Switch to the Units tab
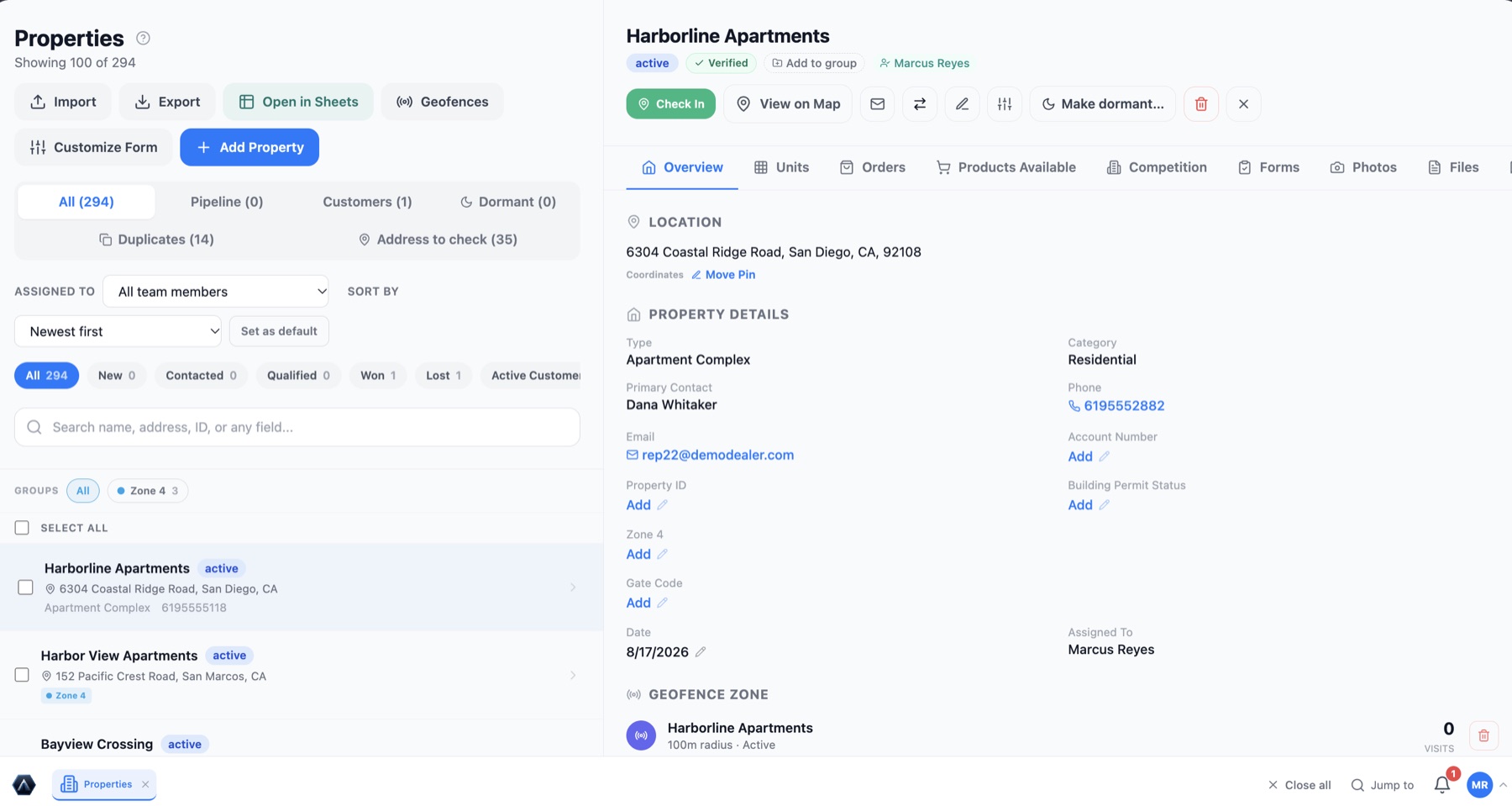The height and width of the screenshot is (806, 1512). point(781,167)
